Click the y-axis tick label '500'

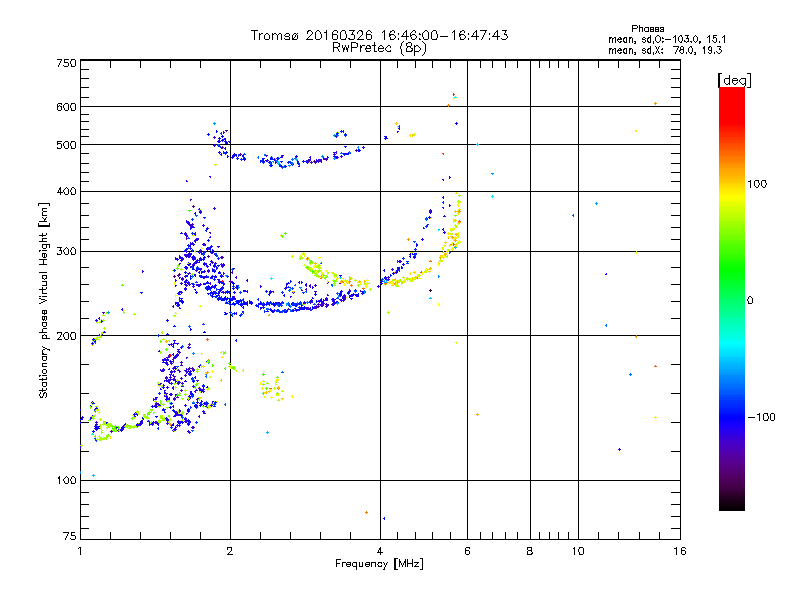point(66,145)
